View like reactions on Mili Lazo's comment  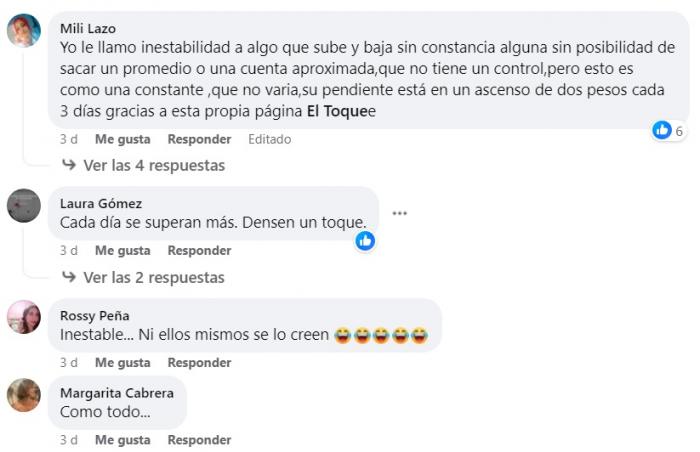[668, 130]
